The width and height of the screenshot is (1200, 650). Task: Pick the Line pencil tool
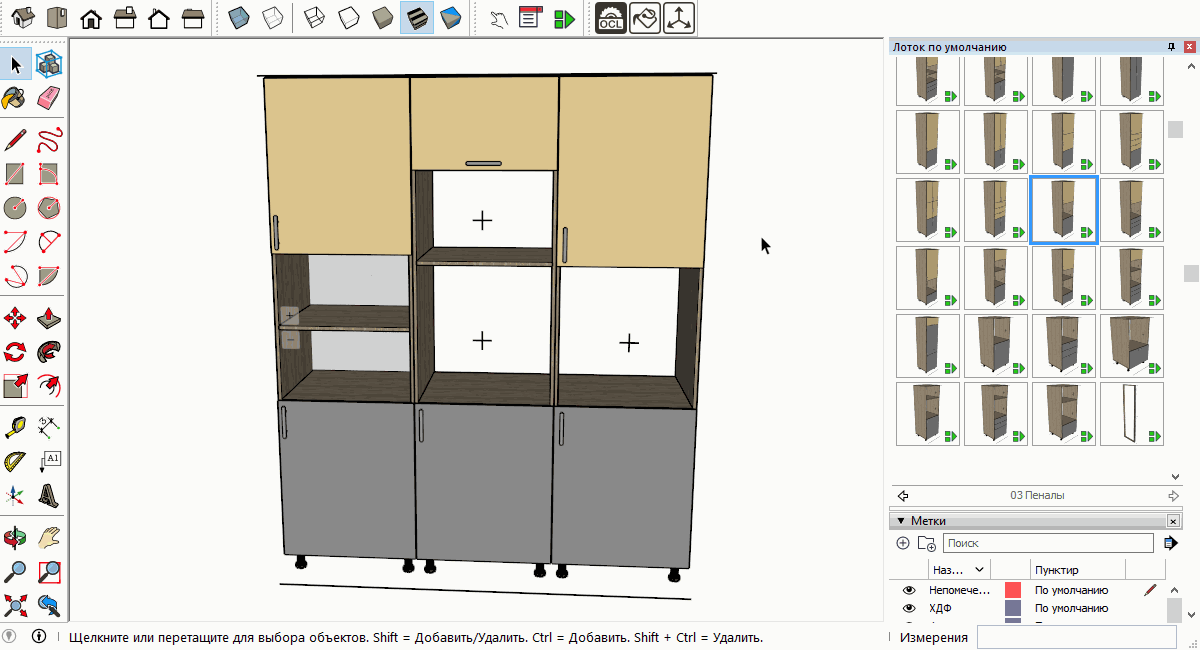[15, 139]
